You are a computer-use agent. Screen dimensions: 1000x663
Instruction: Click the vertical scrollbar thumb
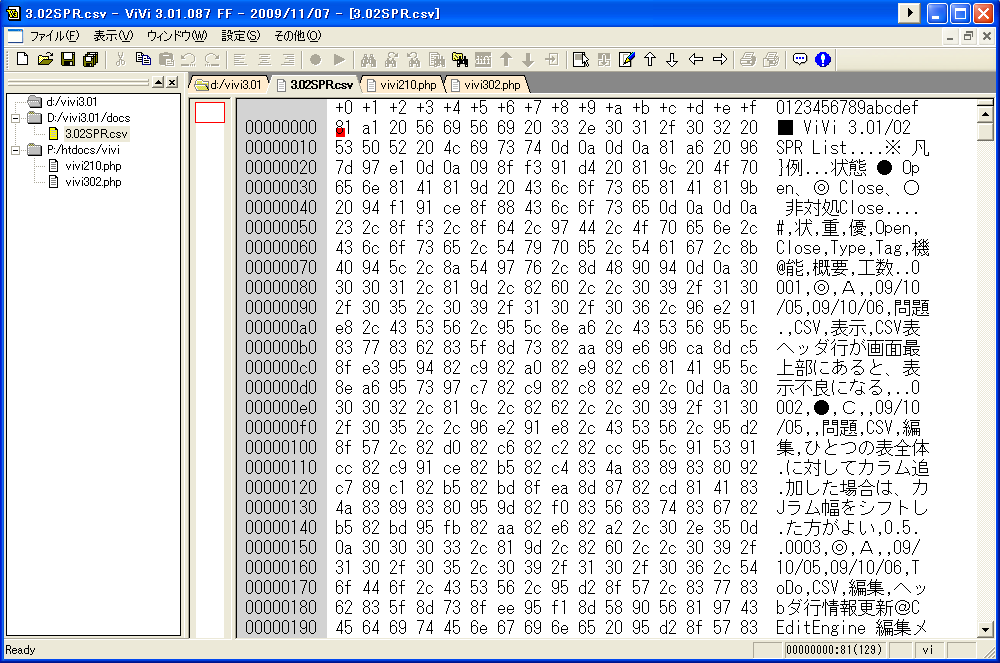(x=985, y=131)
